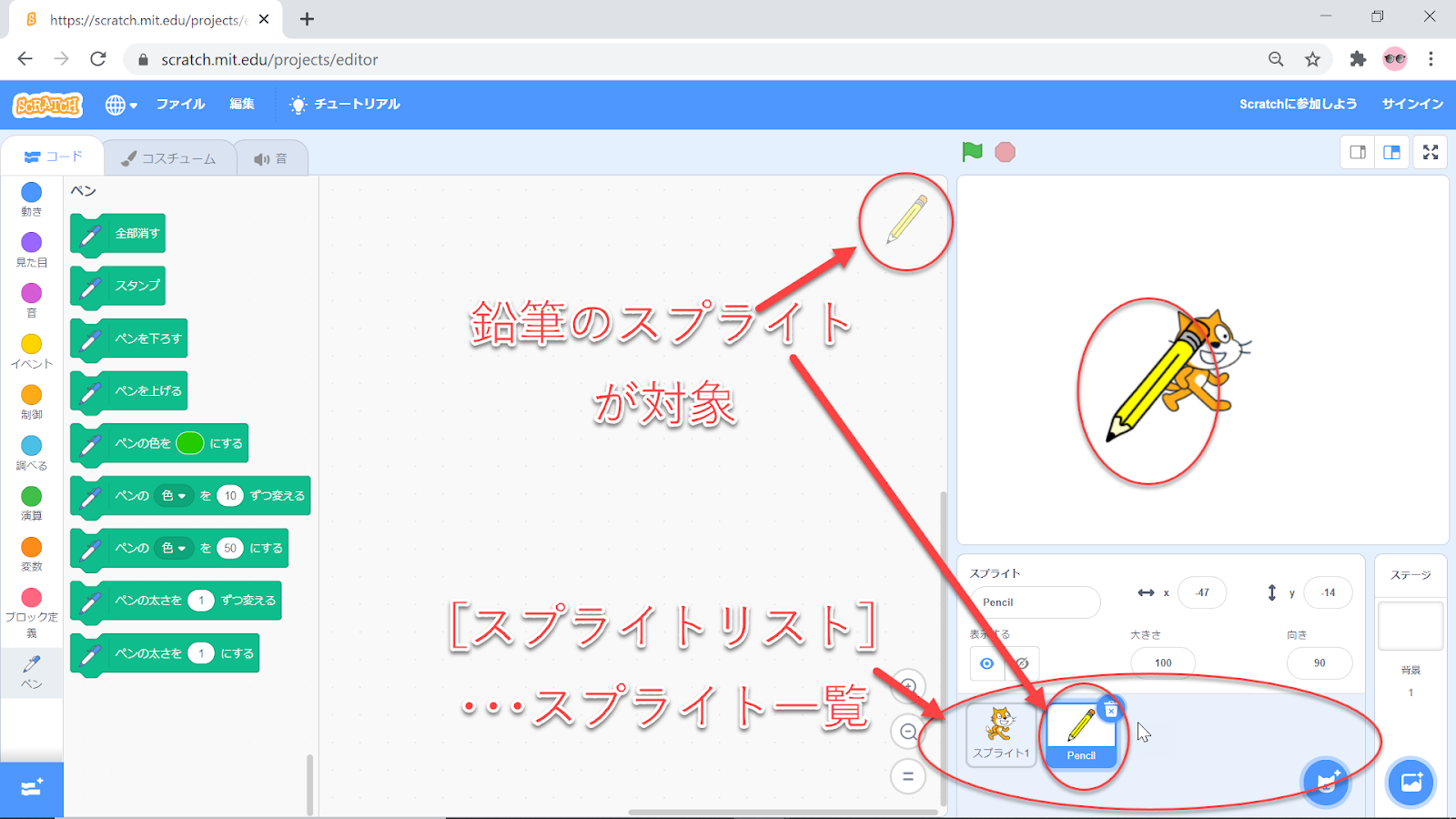Reset workspace zoom with equals button
The width and height of the screenshot is (1456, 819).
click(x=907, y=776)
